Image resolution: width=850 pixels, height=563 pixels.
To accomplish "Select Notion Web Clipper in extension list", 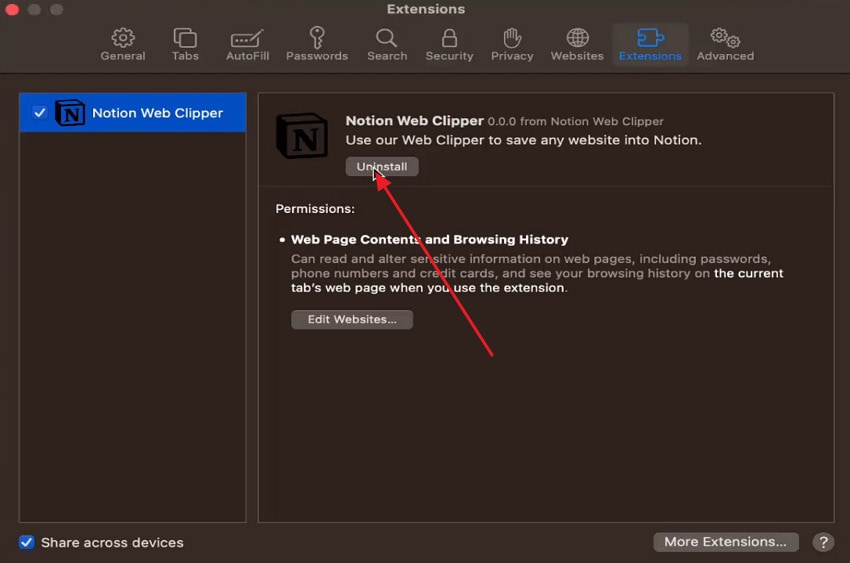I will [x=132, y=113].
